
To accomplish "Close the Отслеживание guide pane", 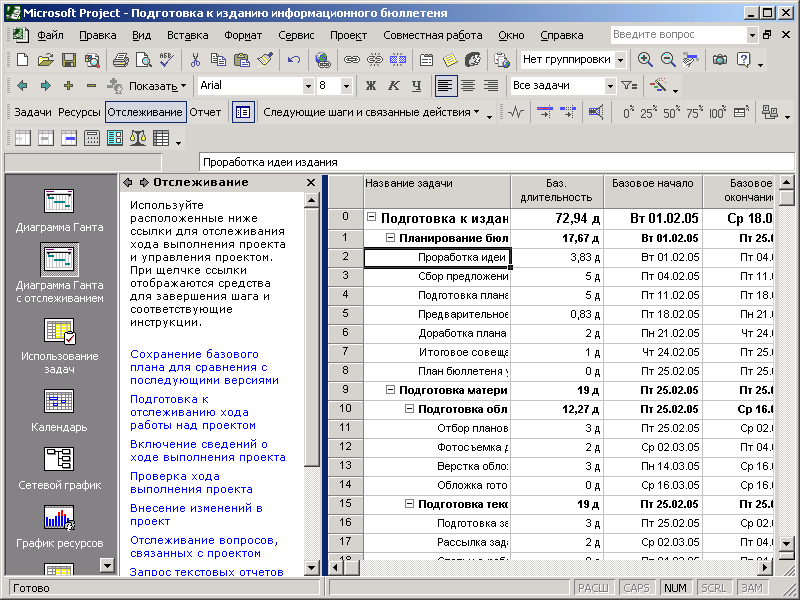I will click(x=311, y=183).
